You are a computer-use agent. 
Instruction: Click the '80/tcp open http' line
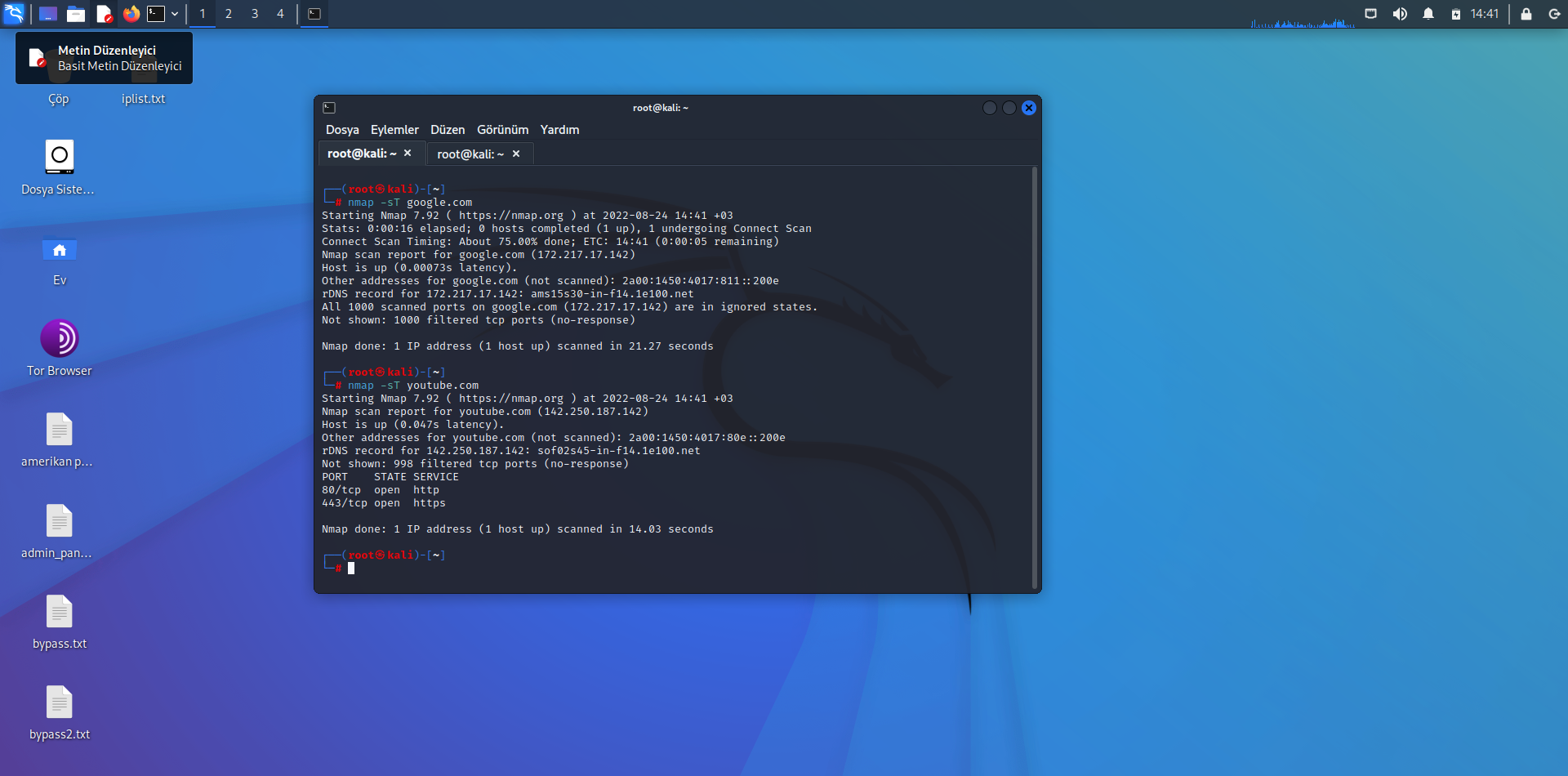381,490
